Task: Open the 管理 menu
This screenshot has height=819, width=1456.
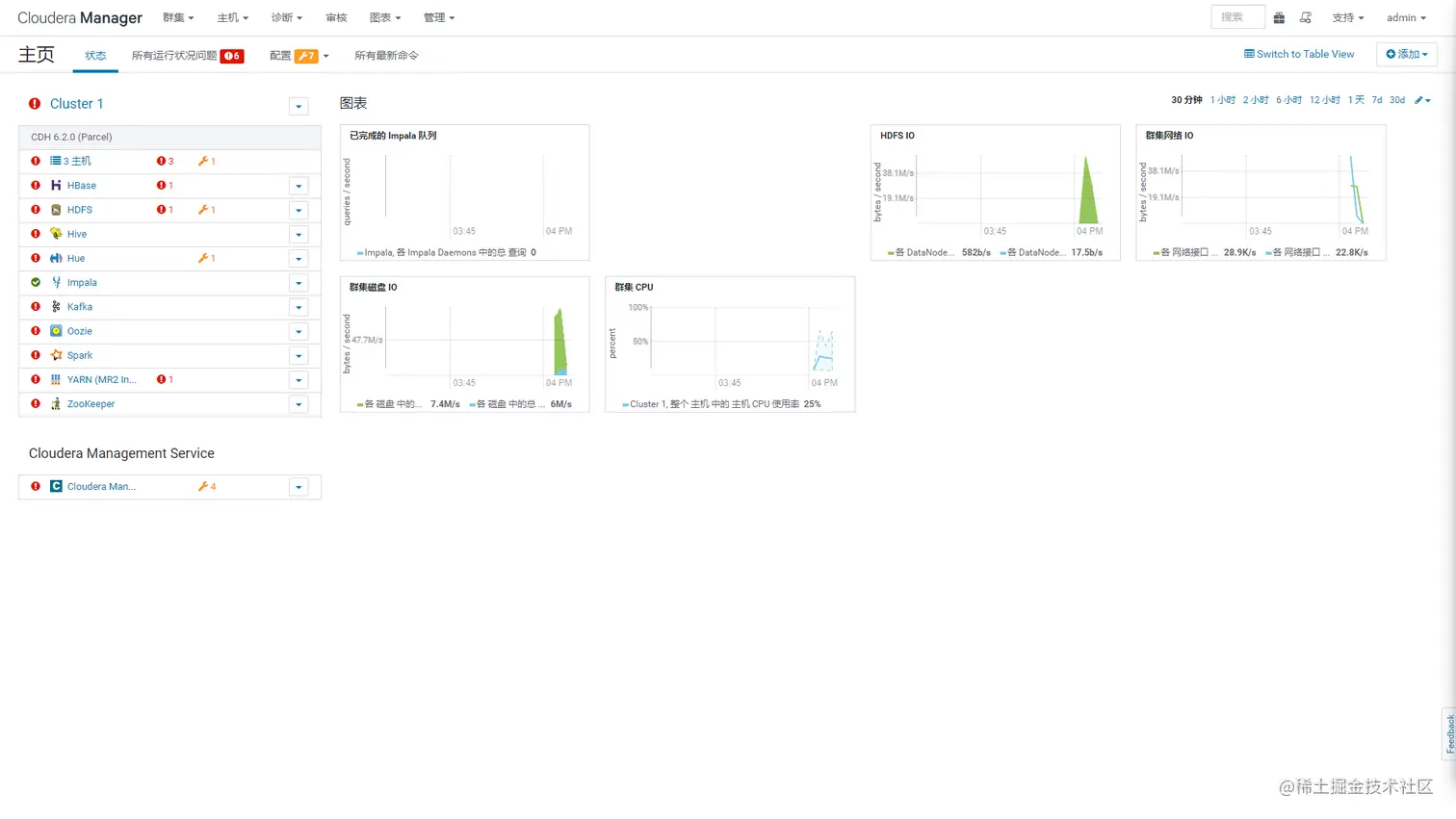Action: (x=439, y=17)
